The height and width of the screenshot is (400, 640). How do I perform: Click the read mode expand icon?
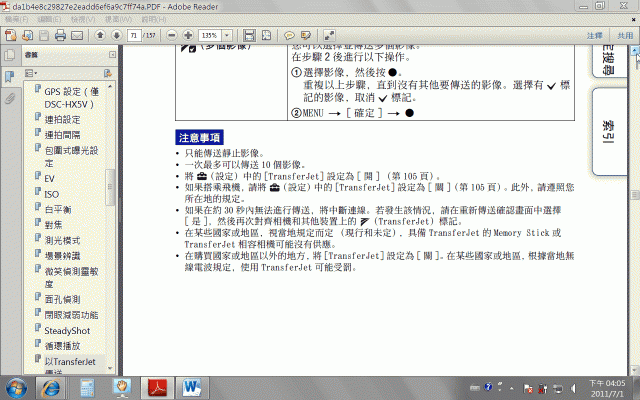coord(329,36)
